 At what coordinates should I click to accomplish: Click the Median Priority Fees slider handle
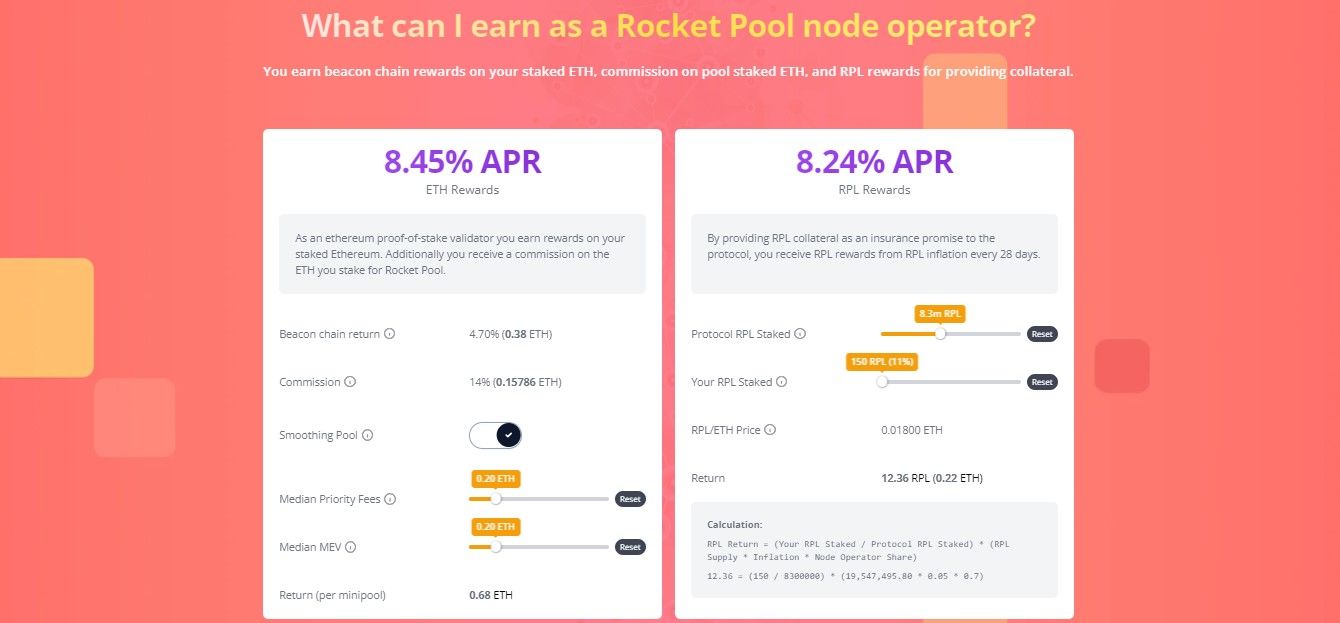(495, 499)
